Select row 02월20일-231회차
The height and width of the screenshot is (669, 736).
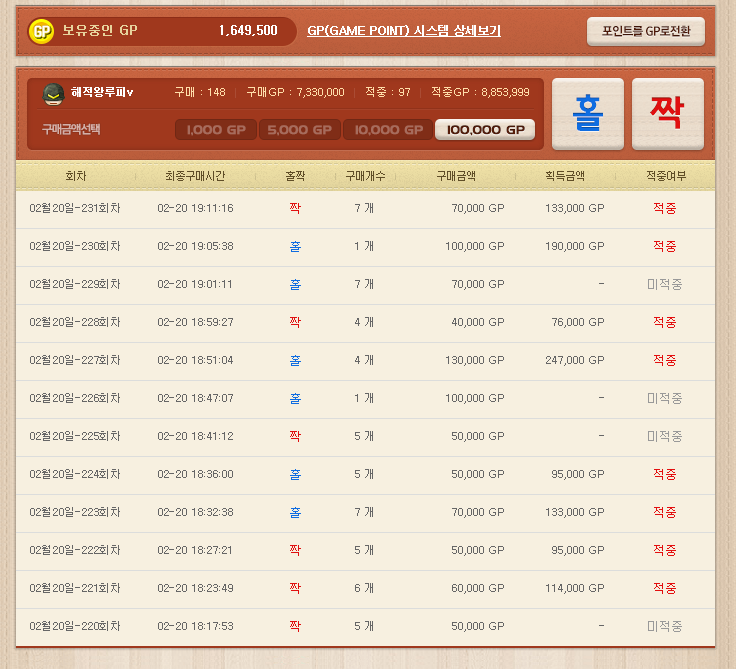[365, 208]
